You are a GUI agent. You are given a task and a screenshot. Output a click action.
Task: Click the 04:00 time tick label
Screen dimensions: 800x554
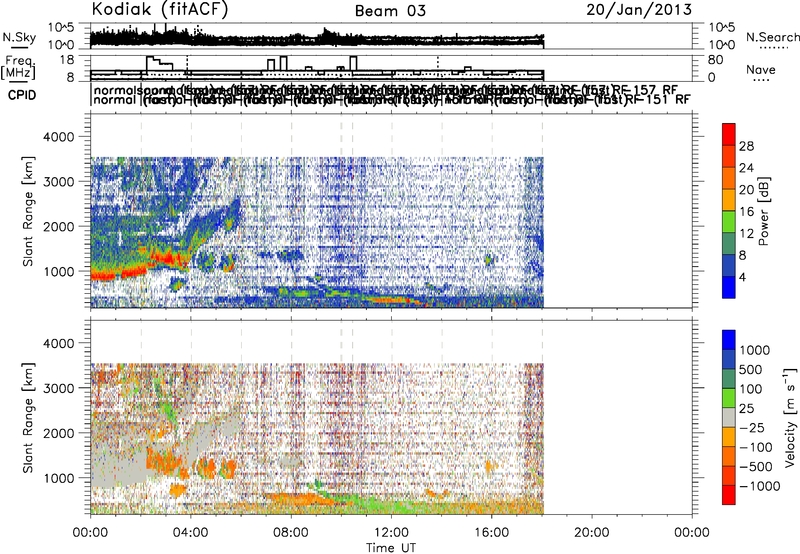191,533
